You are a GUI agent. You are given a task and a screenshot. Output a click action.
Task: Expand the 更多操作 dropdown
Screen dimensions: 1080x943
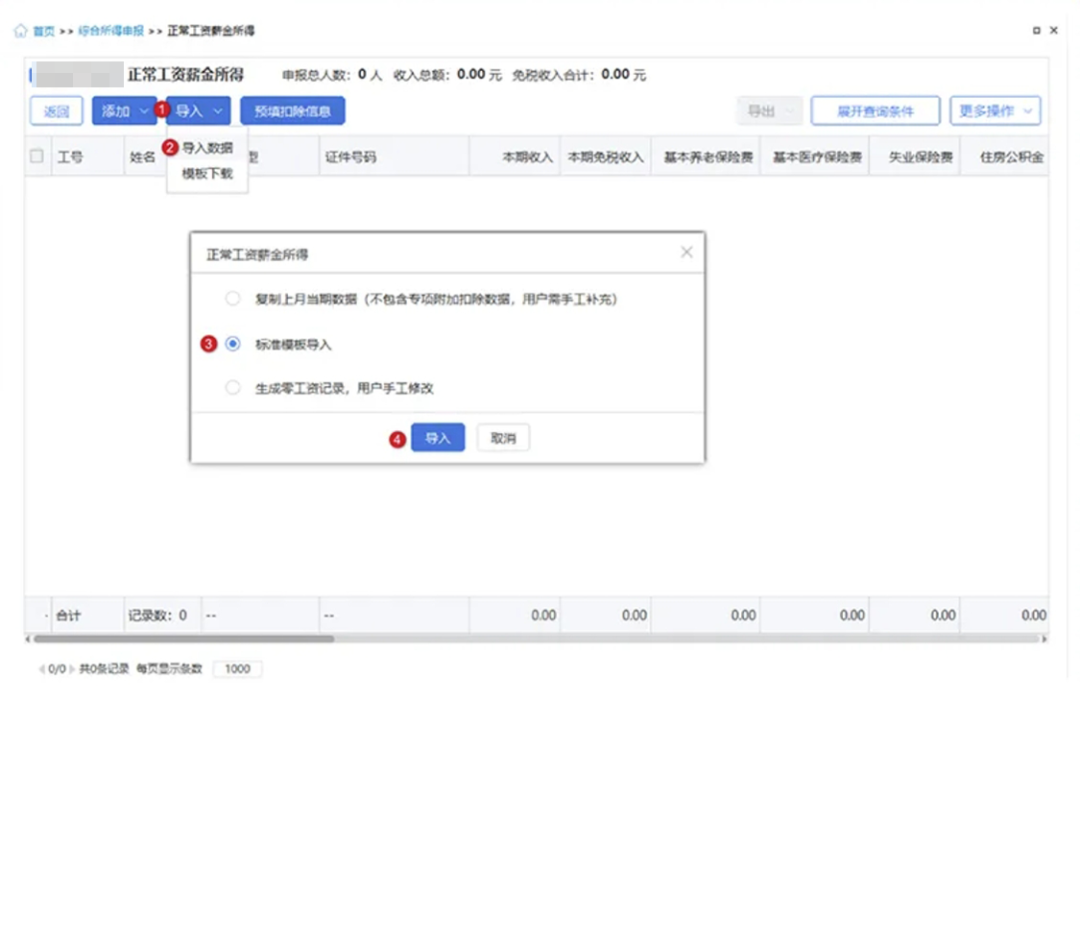coord(994,111)
